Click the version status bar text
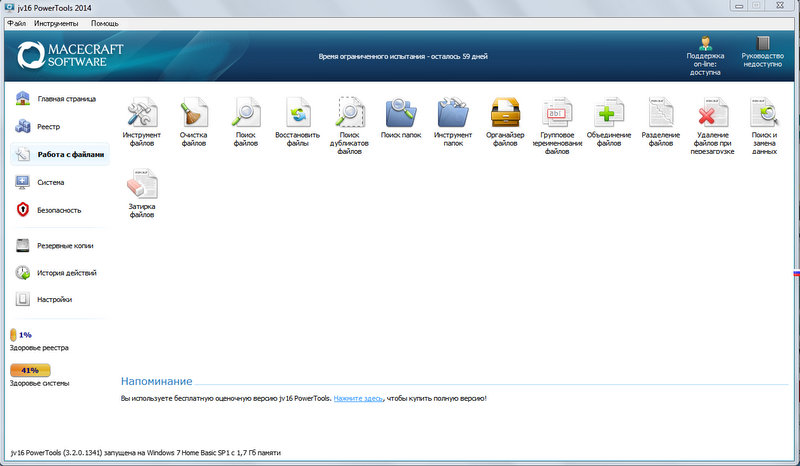 (x=146, y=452)
